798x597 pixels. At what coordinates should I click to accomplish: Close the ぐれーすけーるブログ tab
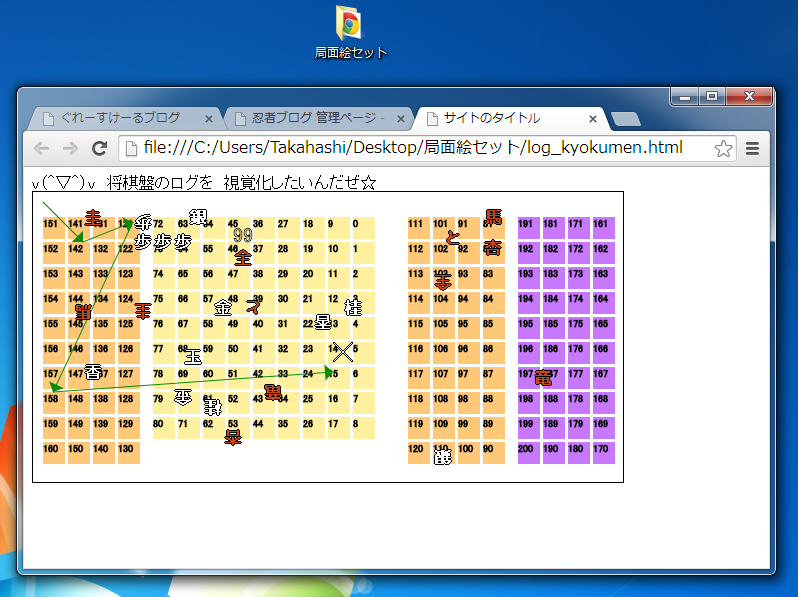coord(209,119)
